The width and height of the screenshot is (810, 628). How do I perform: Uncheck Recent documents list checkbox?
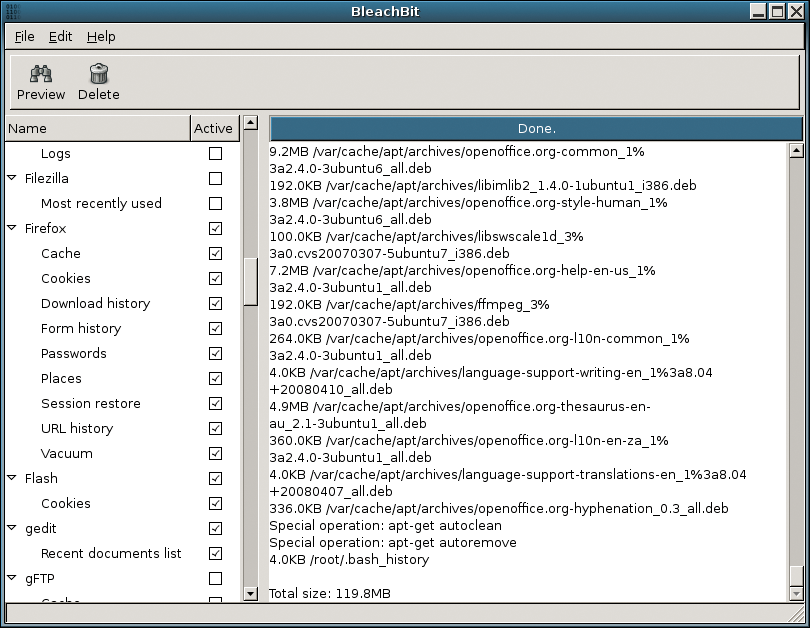pos(215,554)
